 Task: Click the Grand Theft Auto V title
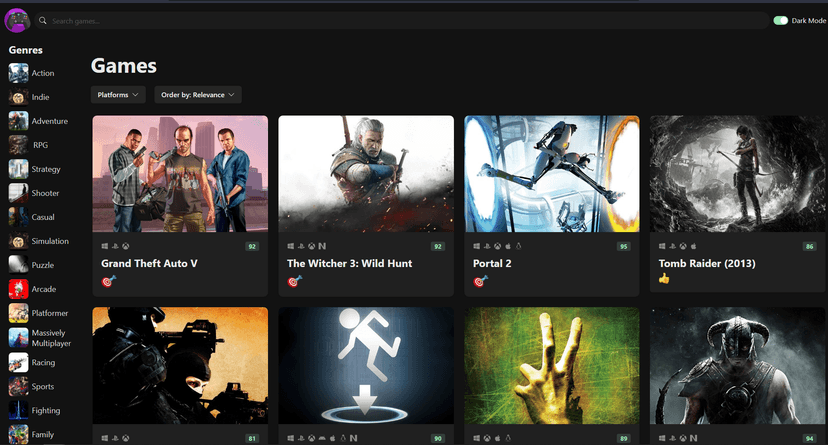(149, 263)
